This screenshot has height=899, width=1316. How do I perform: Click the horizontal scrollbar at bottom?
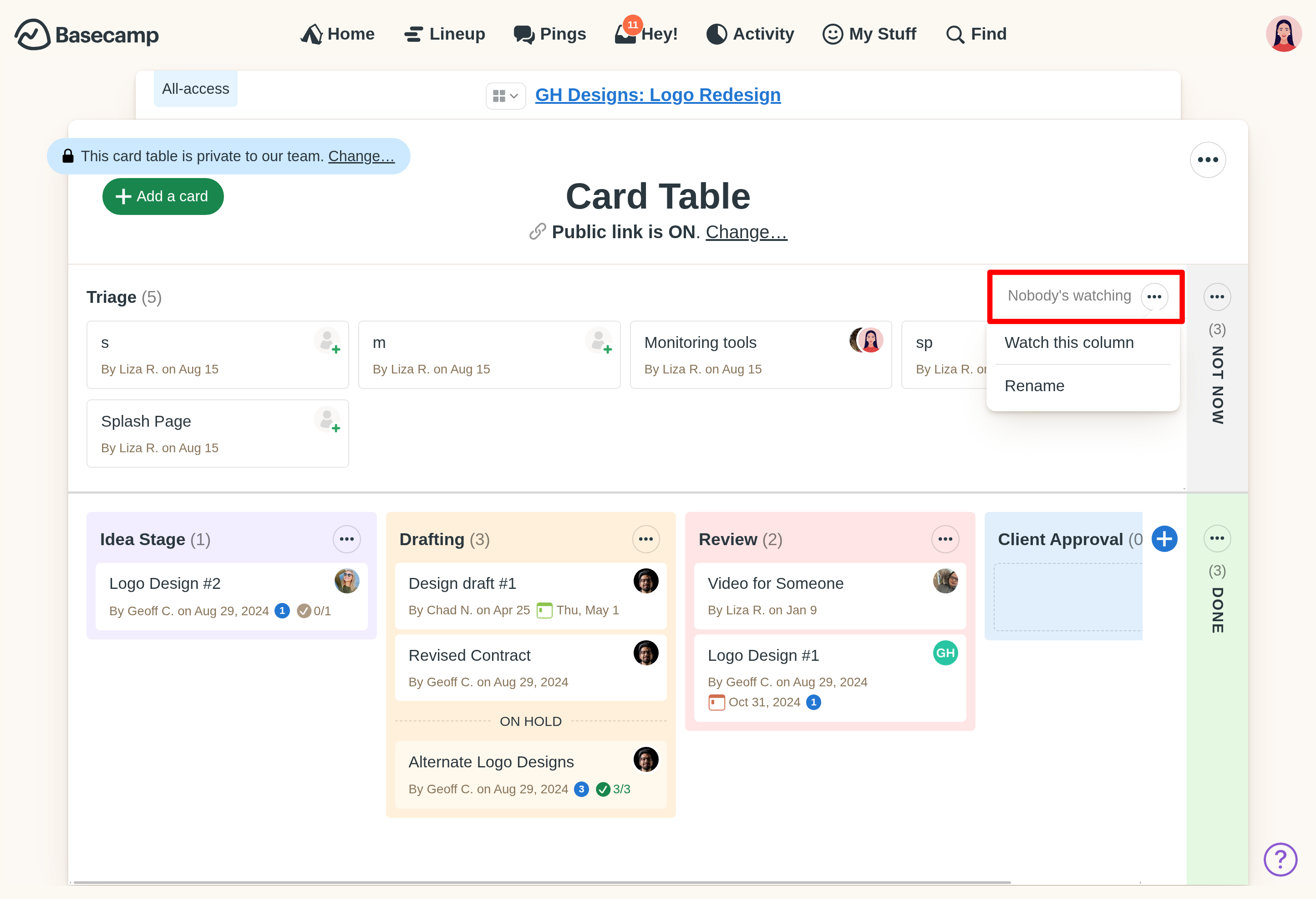(x=541, y=882)
